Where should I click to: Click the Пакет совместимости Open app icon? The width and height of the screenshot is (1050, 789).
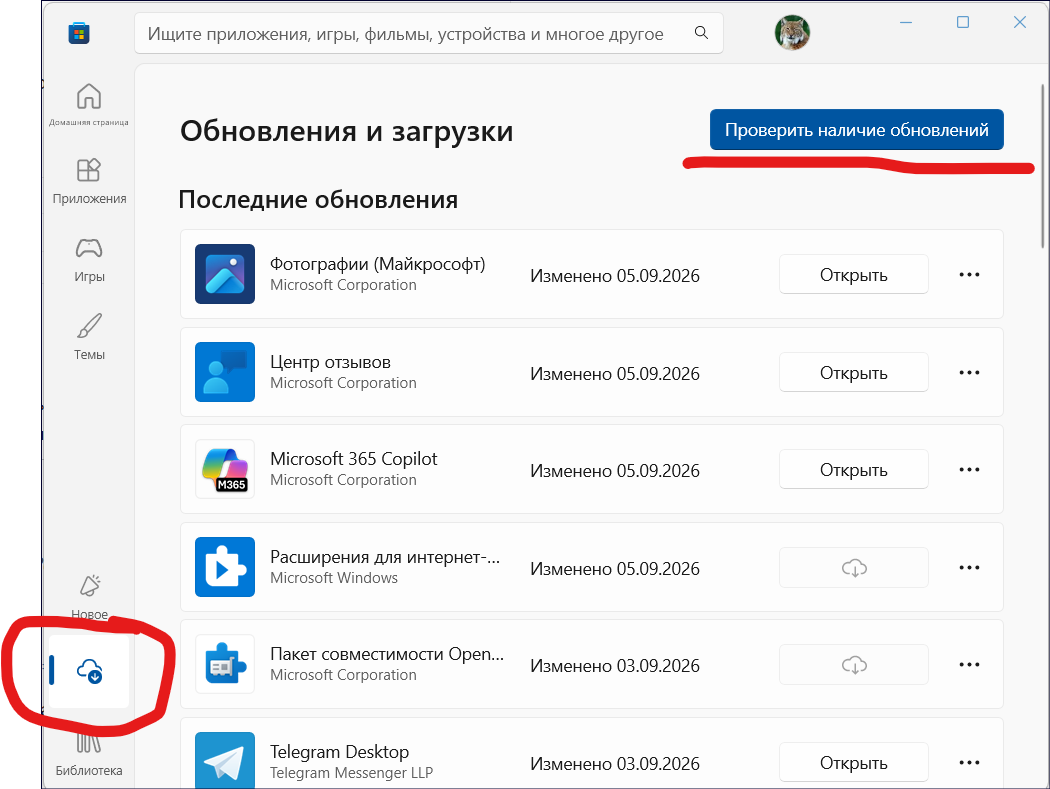click(x=225, y=664)
